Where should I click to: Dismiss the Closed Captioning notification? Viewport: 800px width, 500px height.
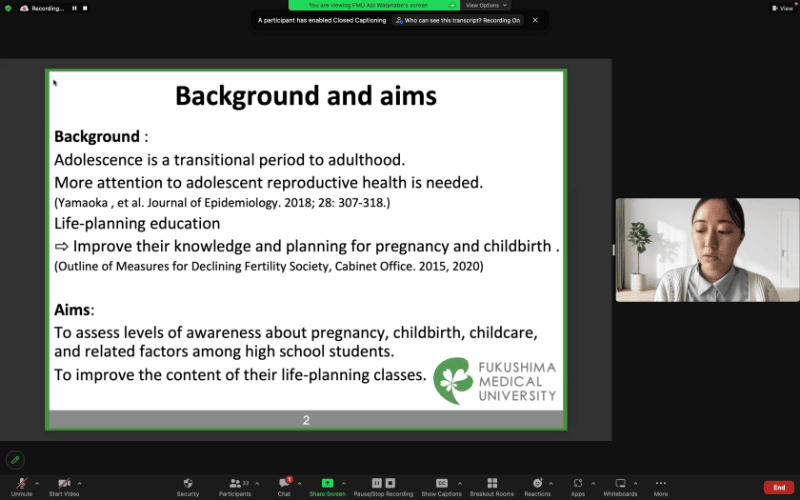535,20
